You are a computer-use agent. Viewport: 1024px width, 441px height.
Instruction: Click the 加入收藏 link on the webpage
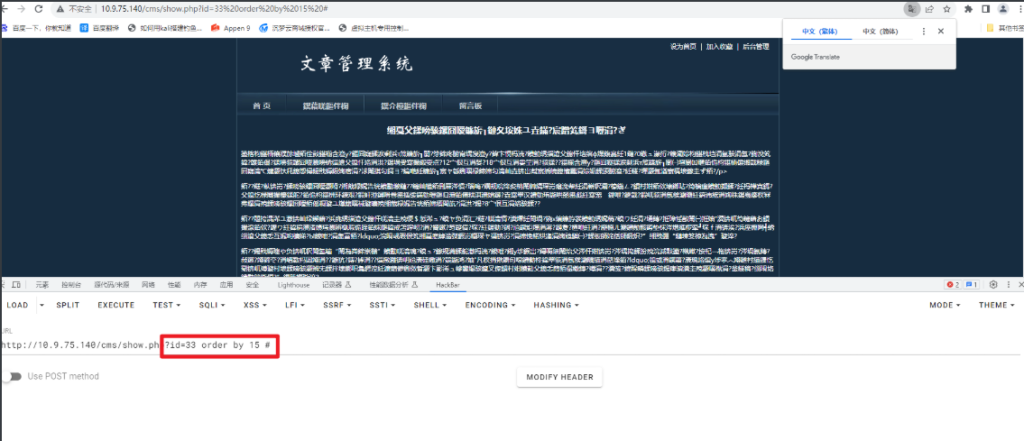coord(719,46)
